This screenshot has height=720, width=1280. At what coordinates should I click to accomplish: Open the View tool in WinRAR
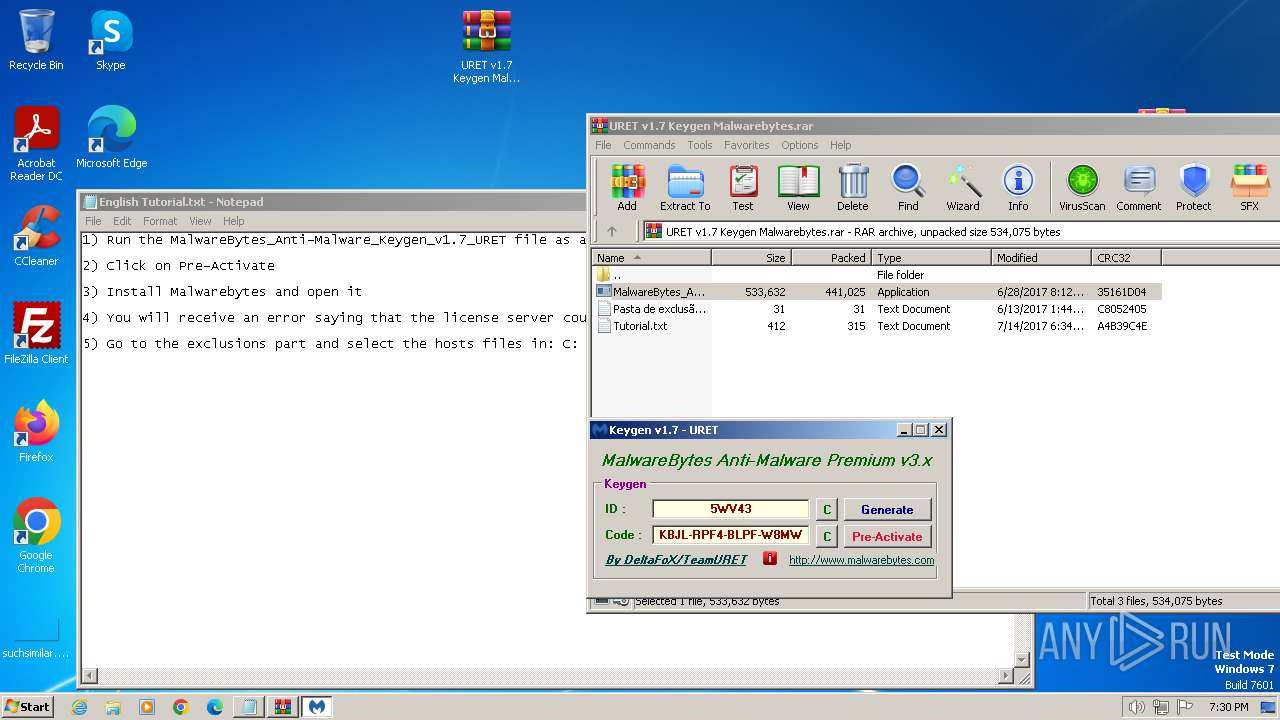tap(798, 188)
